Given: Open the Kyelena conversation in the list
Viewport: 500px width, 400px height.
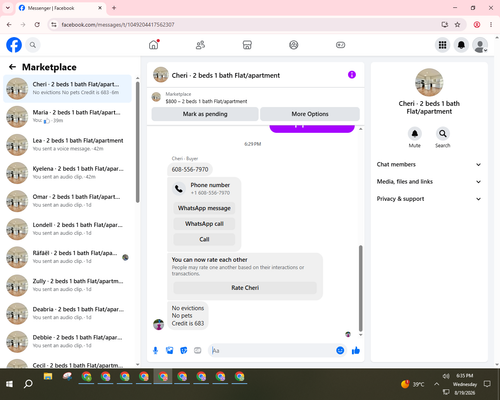Looking at the screenshot, I should [x=67, y=173].
